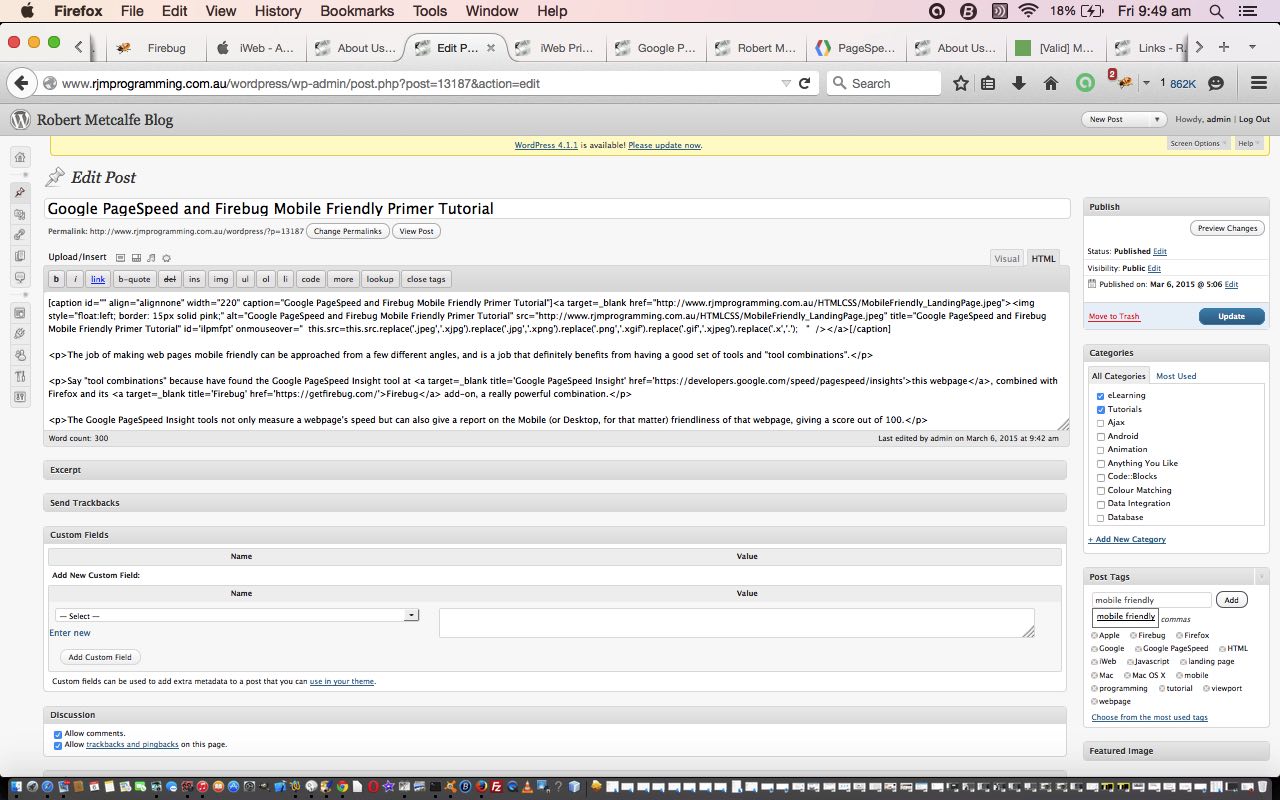Open the Links chain icon in sidebar
The width and height of the screenshot is (1280, 800).
pyautogui.click(x=20, y=235)
